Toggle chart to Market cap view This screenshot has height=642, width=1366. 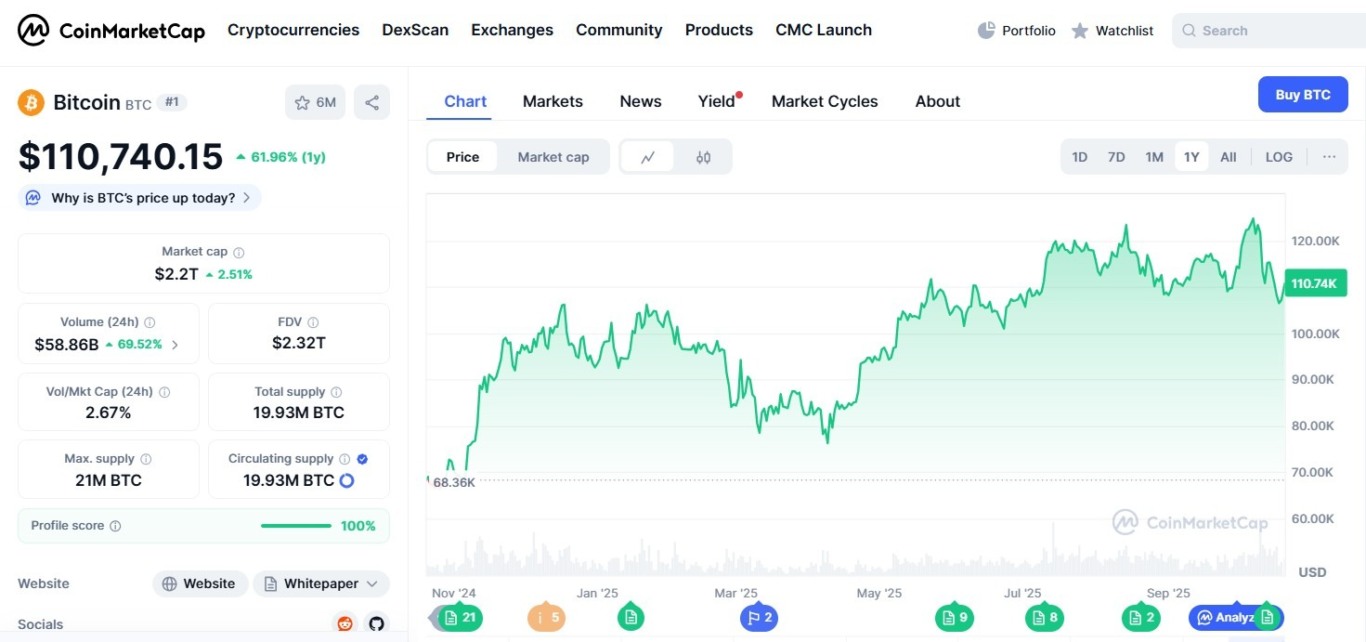[553, 157]
